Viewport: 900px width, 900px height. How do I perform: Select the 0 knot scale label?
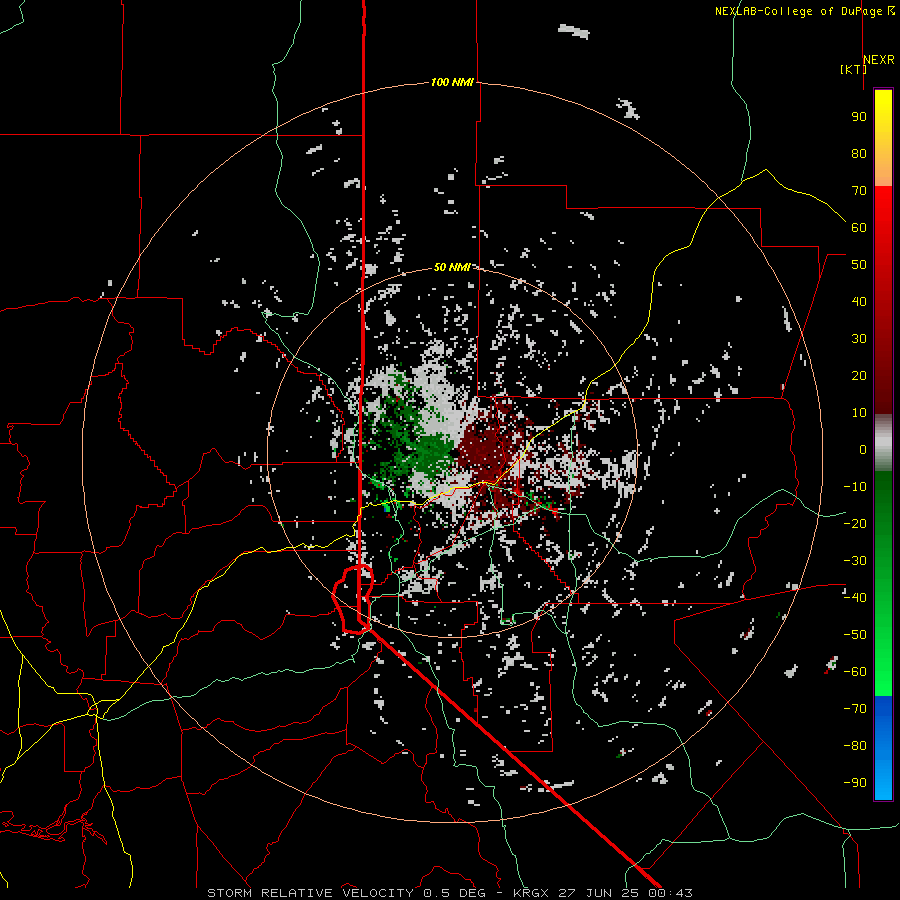tap(863, 449)
